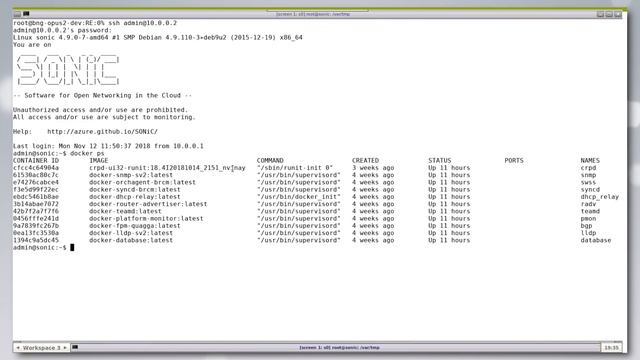Click the terminal window title text
The height and width of the screenshot is (360, 640).
click(313, 14)
